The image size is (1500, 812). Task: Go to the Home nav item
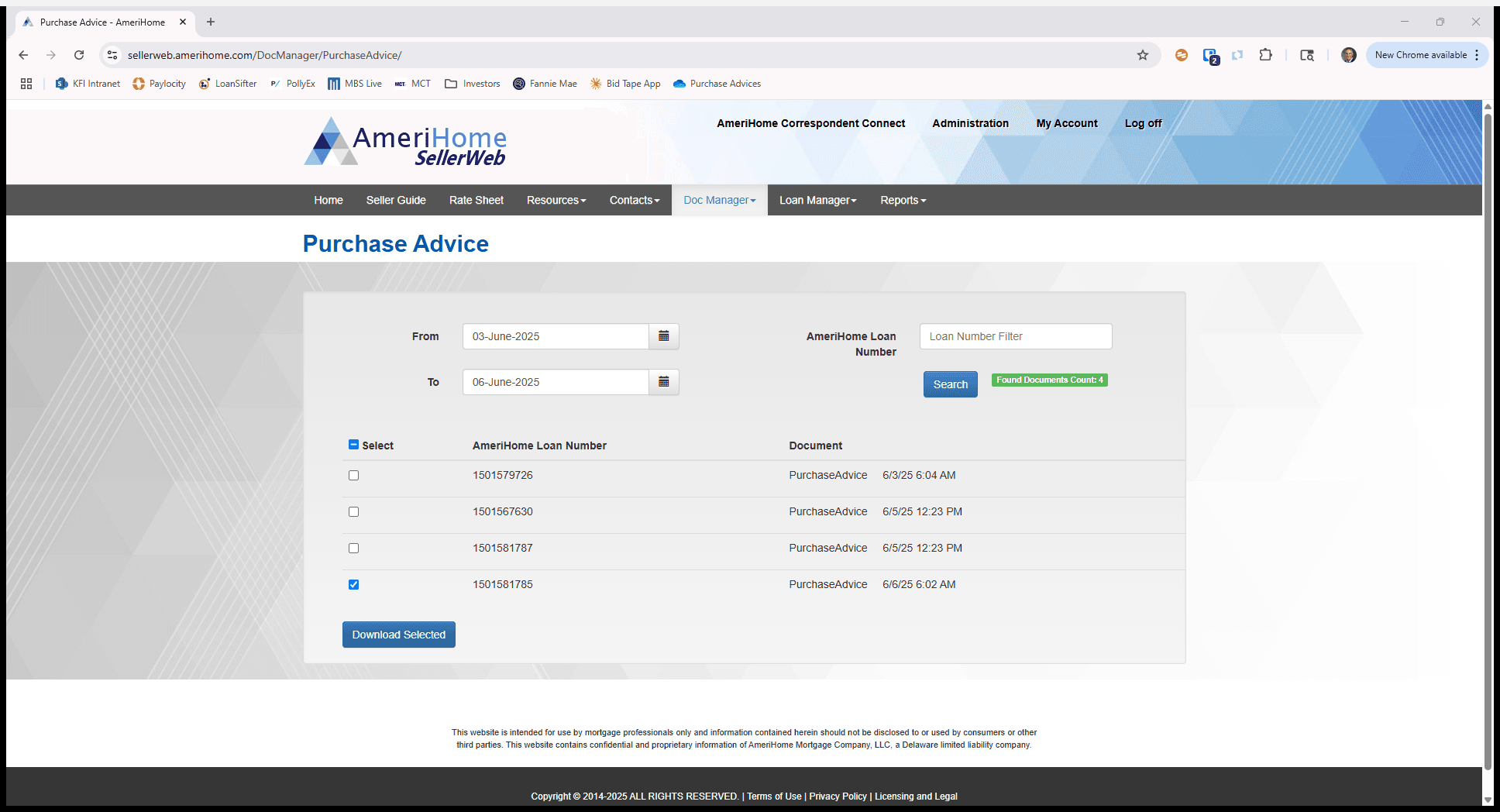(x=329, y=200)
